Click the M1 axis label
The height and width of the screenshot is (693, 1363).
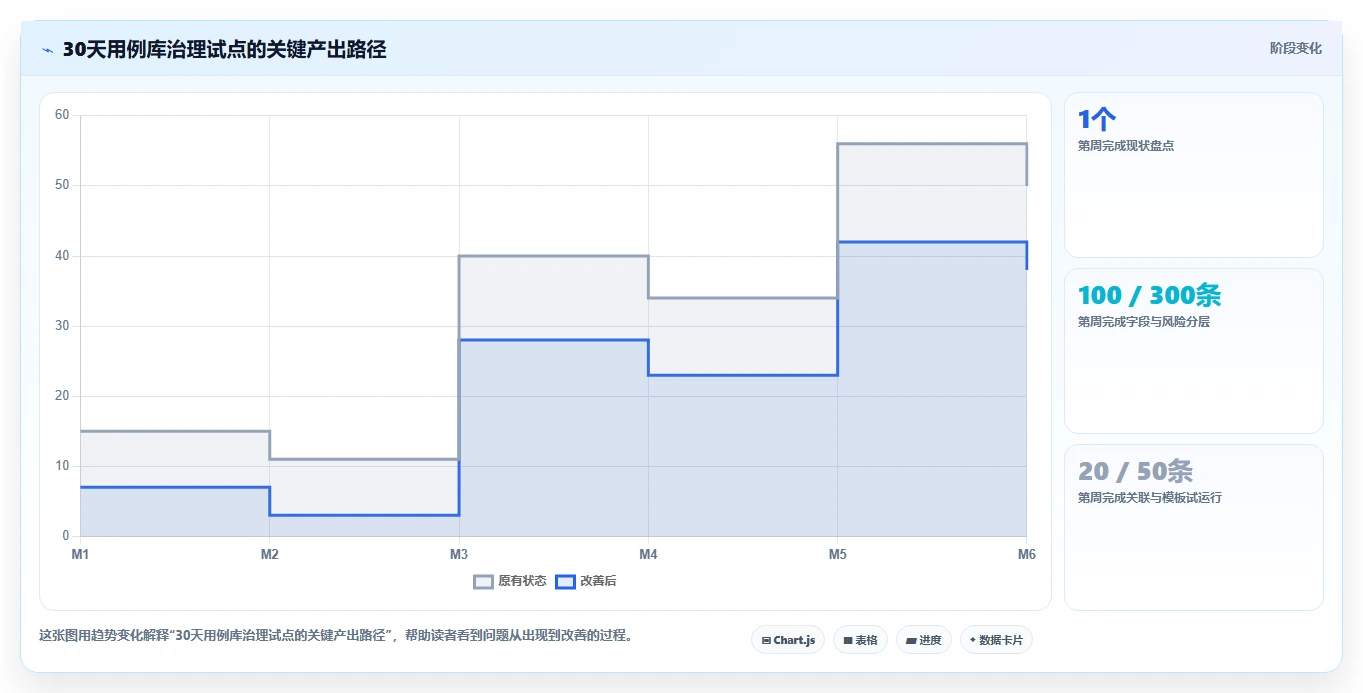80,553
